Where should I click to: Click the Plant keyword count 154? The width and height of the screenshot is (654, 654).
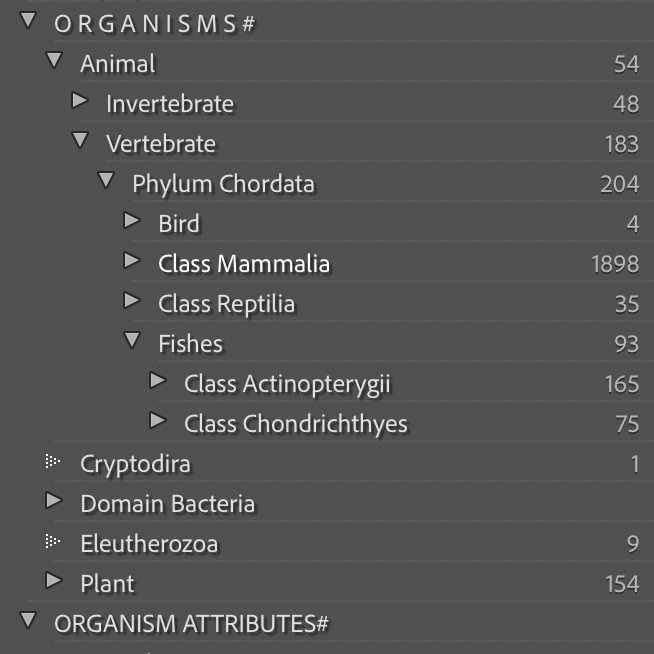tap(622, 584)
